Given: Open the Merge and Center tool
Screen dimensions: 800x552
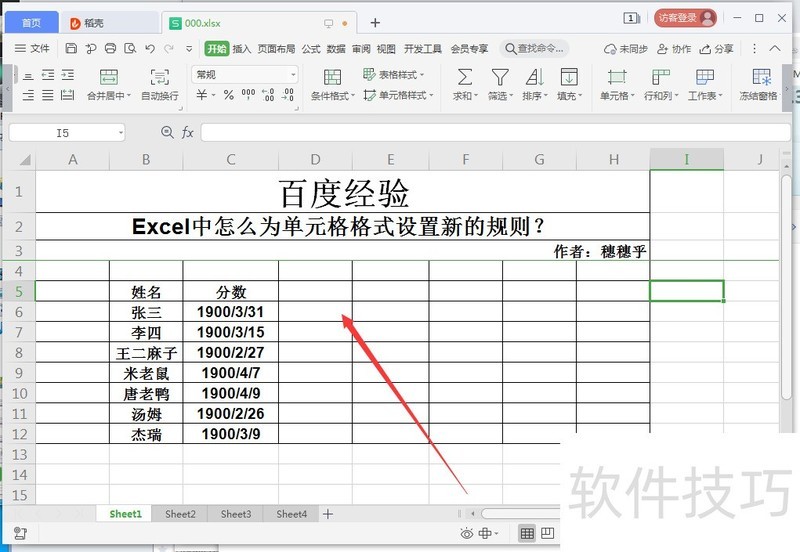Looking at the screenshot, I should [x=109, y=85].
